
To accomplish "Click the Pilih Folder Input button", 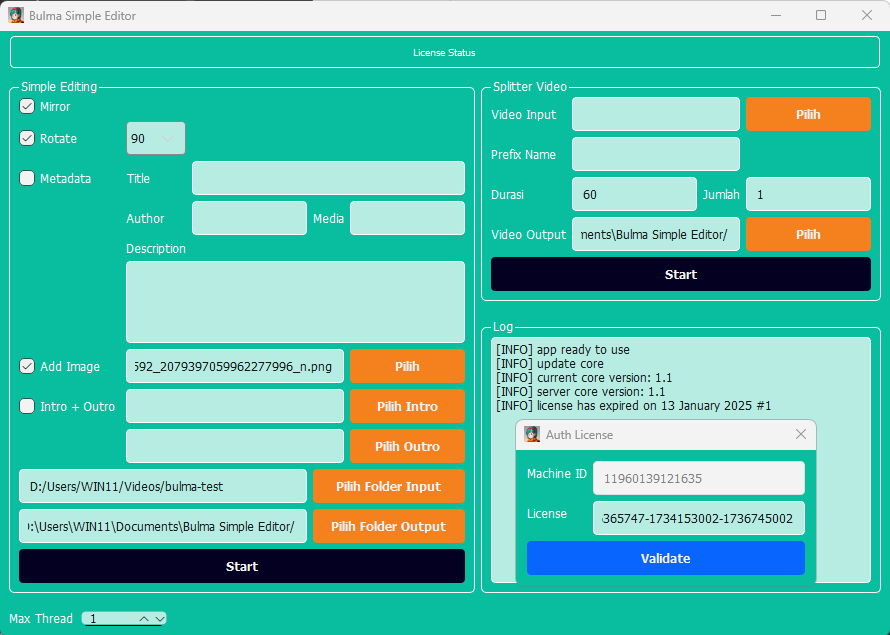I will pos(389,486).
